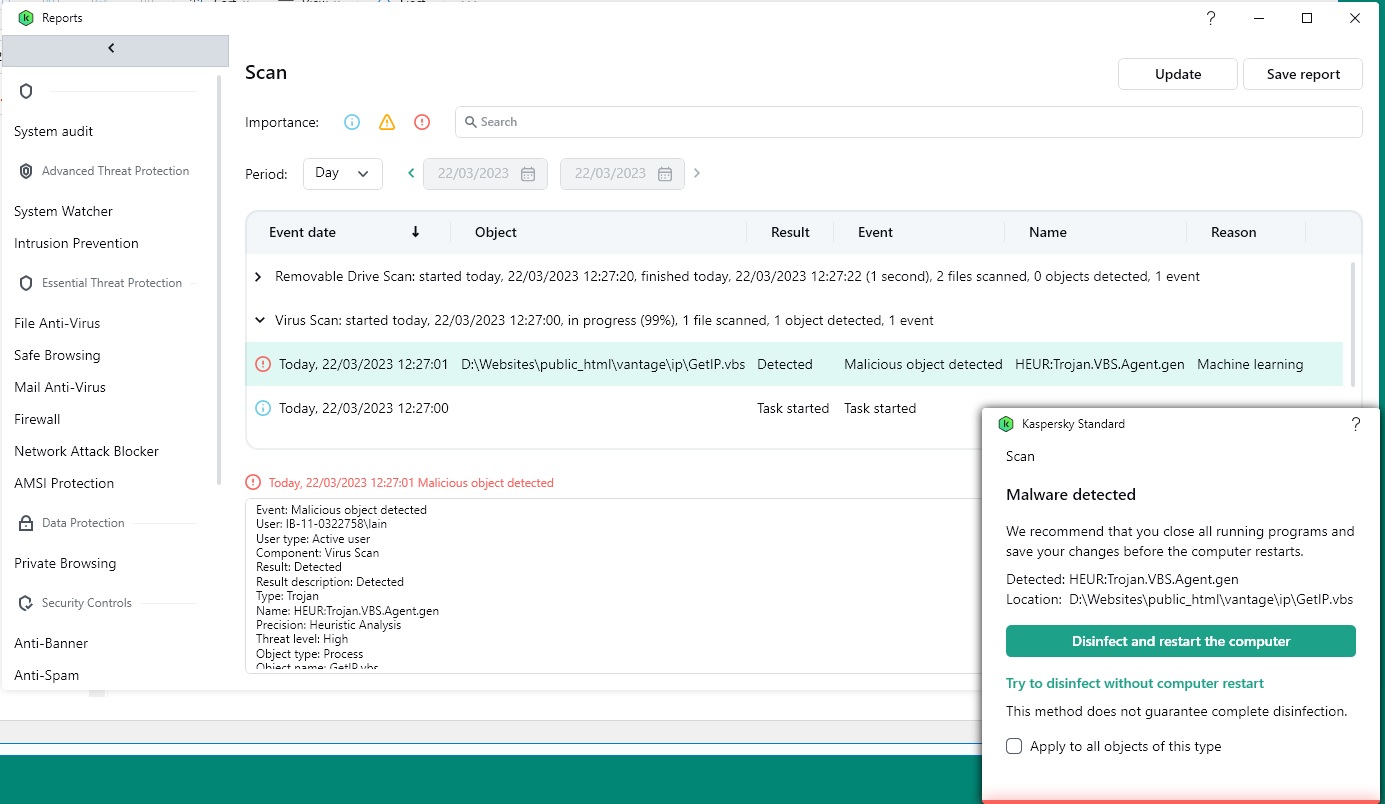Click Essential Threat Protection shield icon
Viewport: 1385px width, 804px height.
(26, 283)
